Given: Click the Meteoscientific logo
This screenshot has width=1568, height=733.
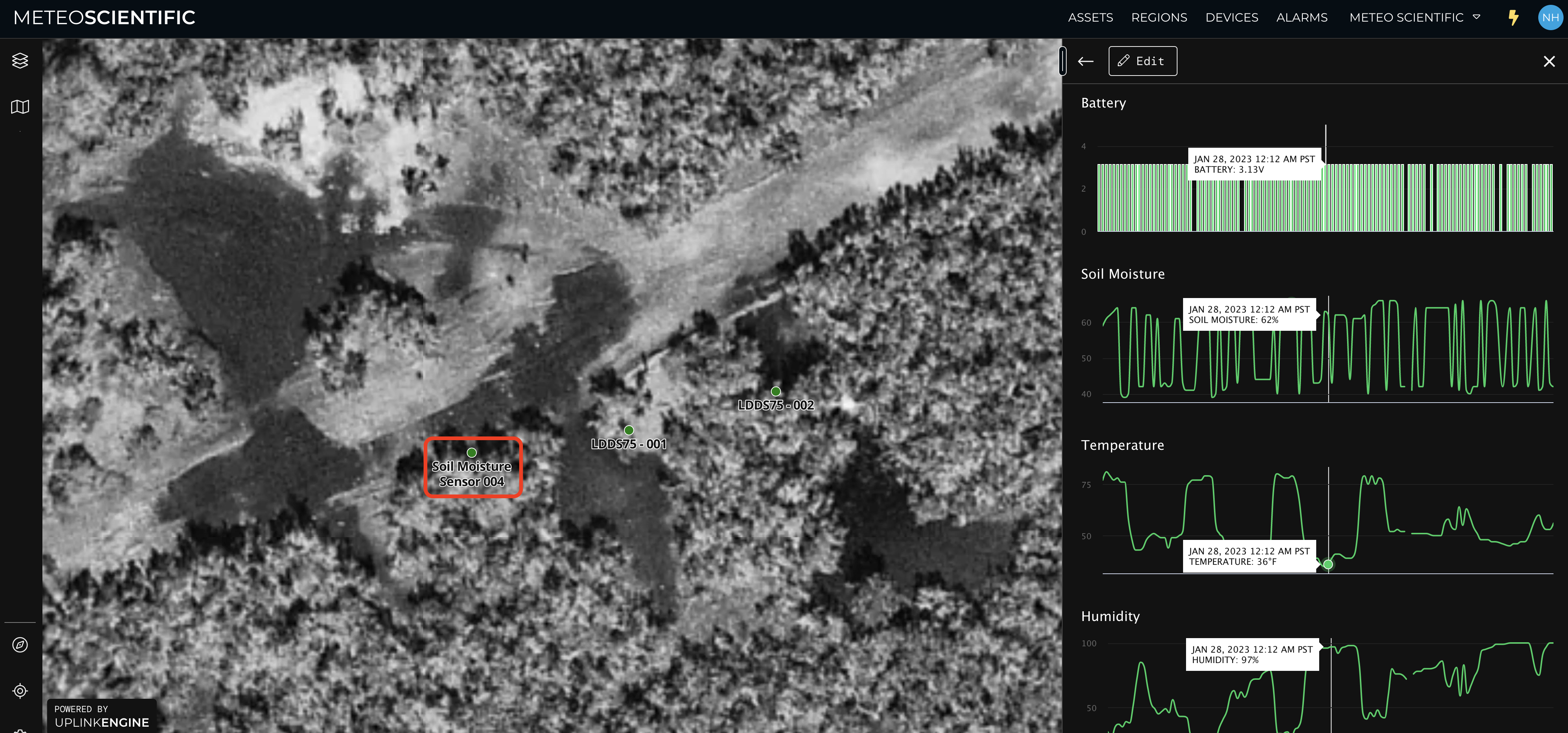Looking at the screenshot, I should pyautogui.click(x=104, y=17).
